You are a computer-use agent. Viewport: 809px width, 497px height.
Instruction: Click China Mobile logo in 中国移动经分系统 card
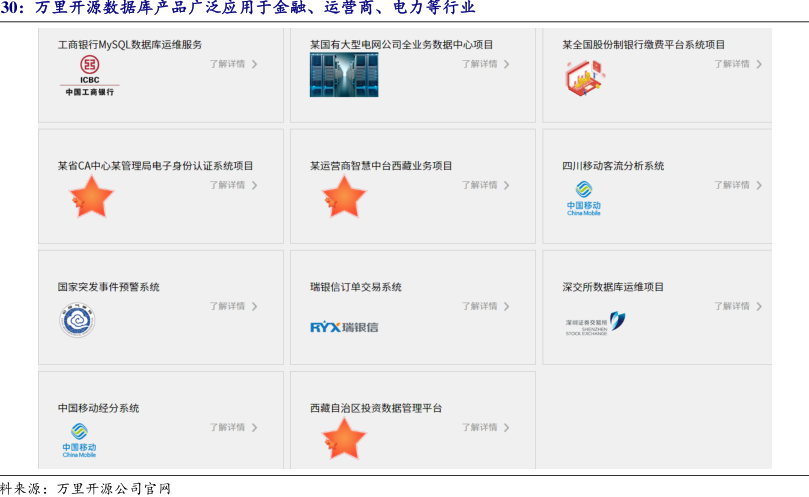pos(79,440)
